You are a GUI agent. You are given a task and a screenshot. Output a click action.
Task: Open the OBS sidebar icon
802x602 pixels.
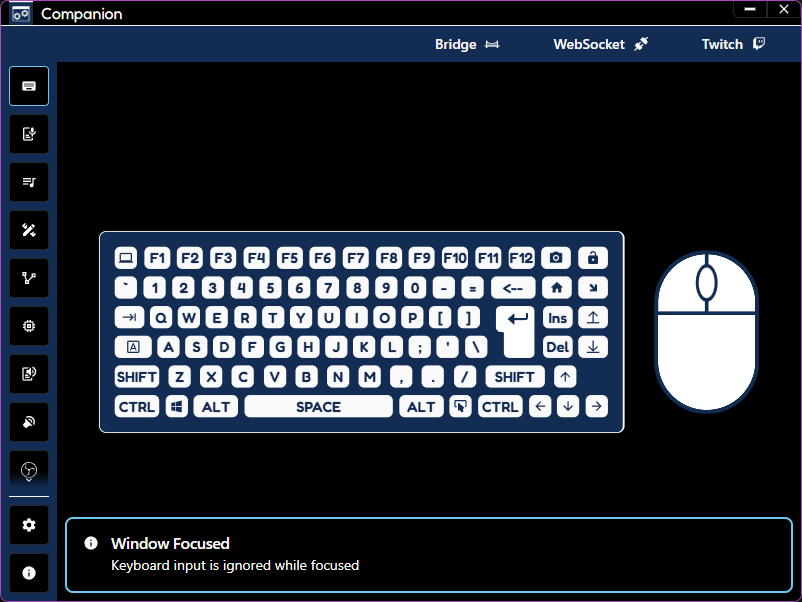tap(29, 470)
